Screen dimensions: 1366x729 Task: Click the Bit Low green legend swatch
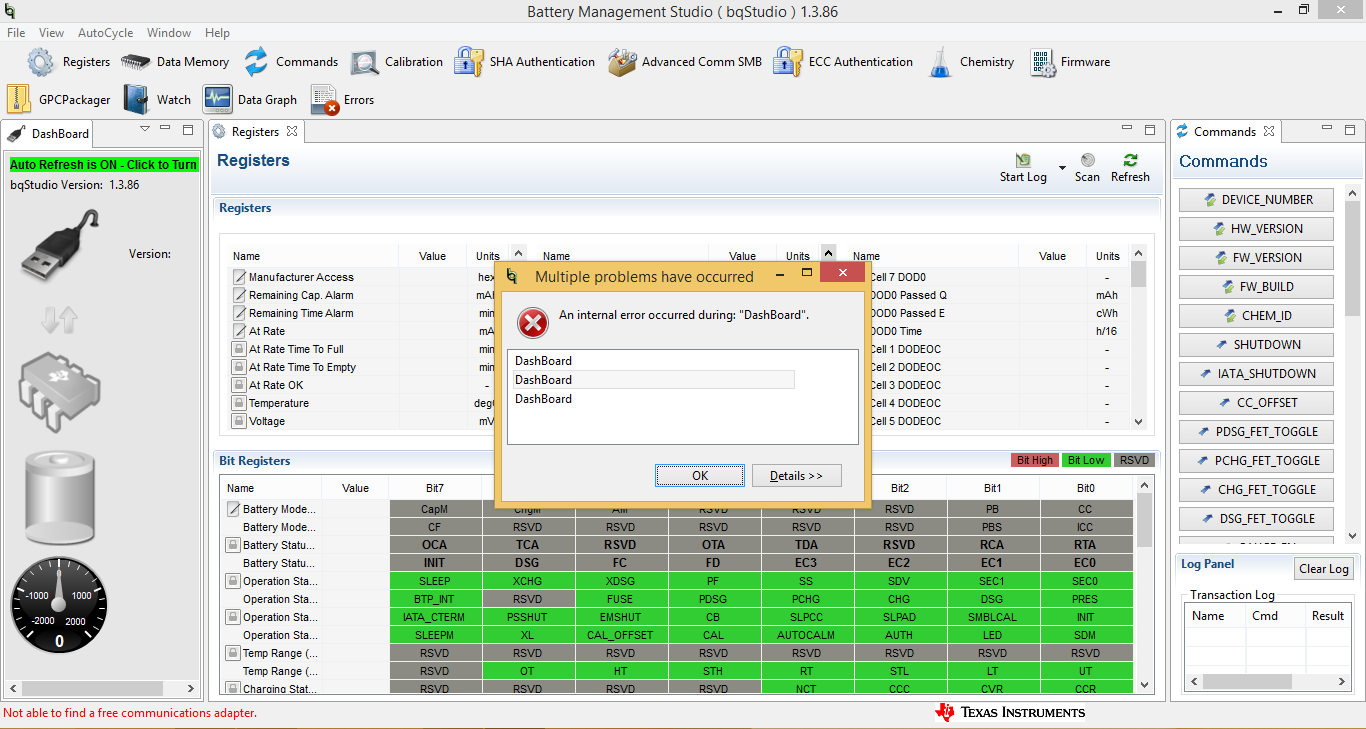pos(1085,460)
